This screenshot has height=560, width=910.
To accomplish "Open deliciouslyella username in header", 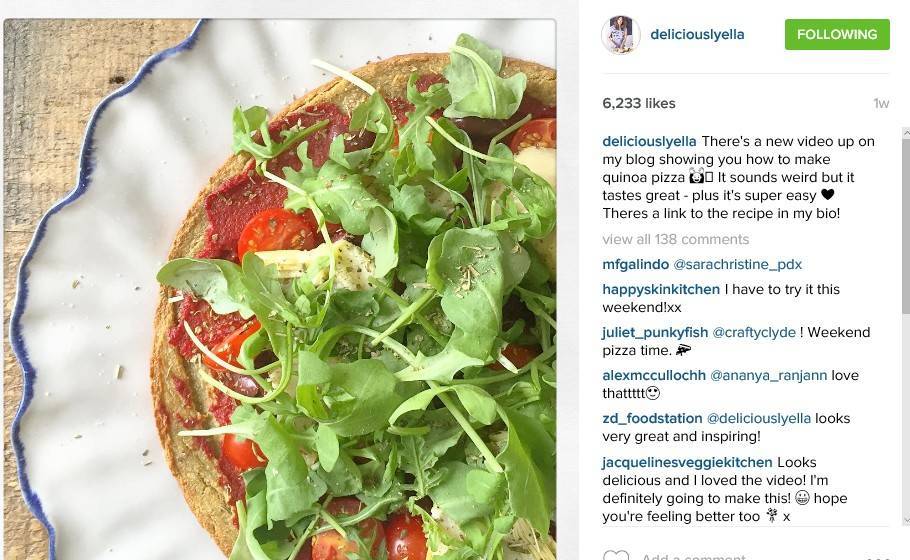I will click(697, 34).
